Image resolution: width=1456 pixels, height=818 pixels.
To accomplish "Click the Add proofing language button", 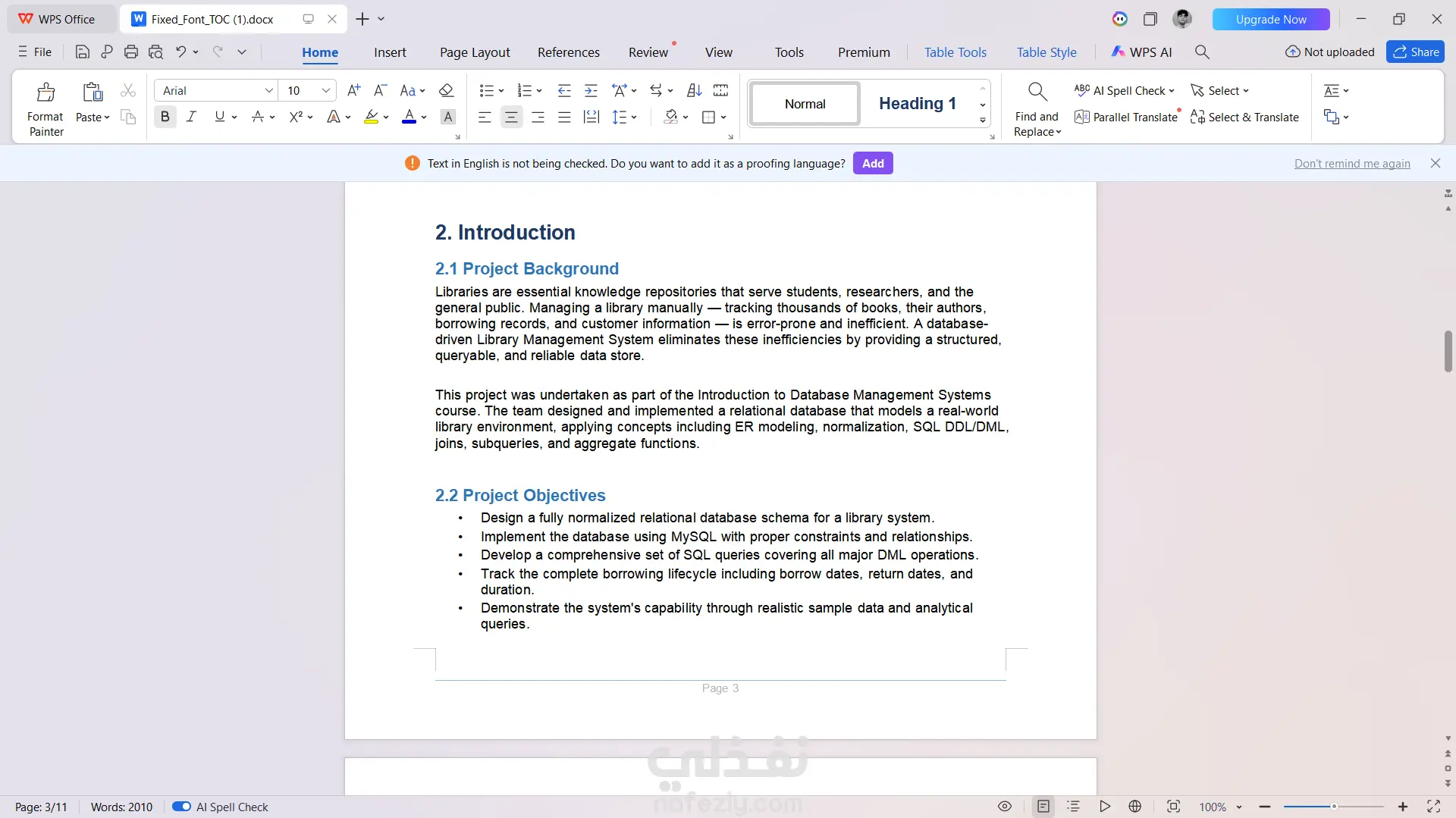I will [873, 163].
